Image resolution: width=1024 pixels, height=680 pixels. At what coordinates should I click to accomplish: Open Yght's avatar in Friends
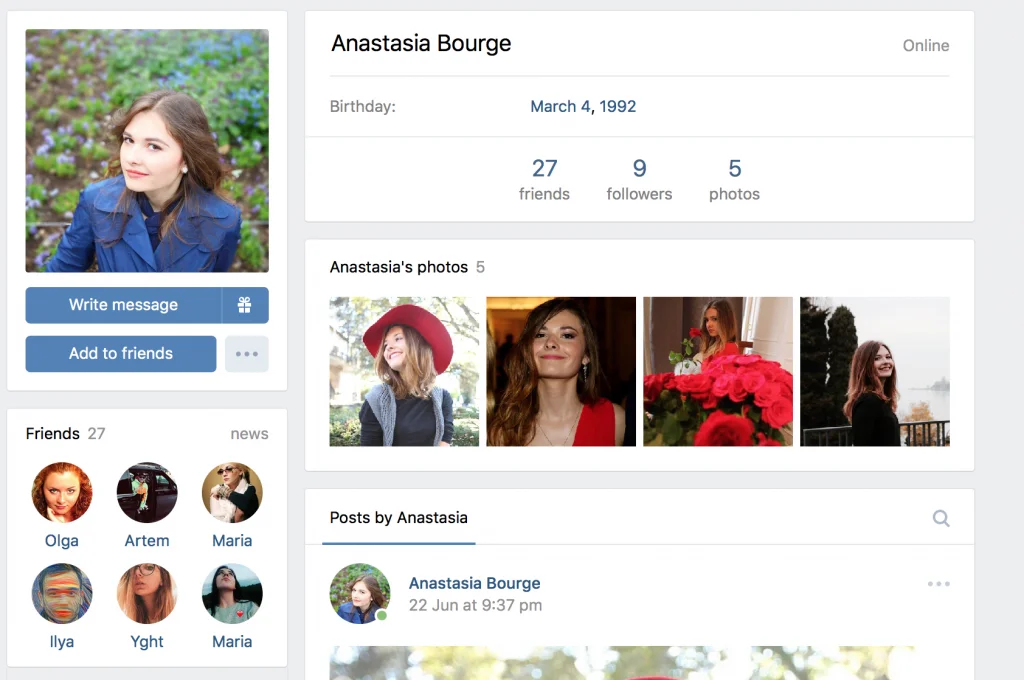(147, 594)
